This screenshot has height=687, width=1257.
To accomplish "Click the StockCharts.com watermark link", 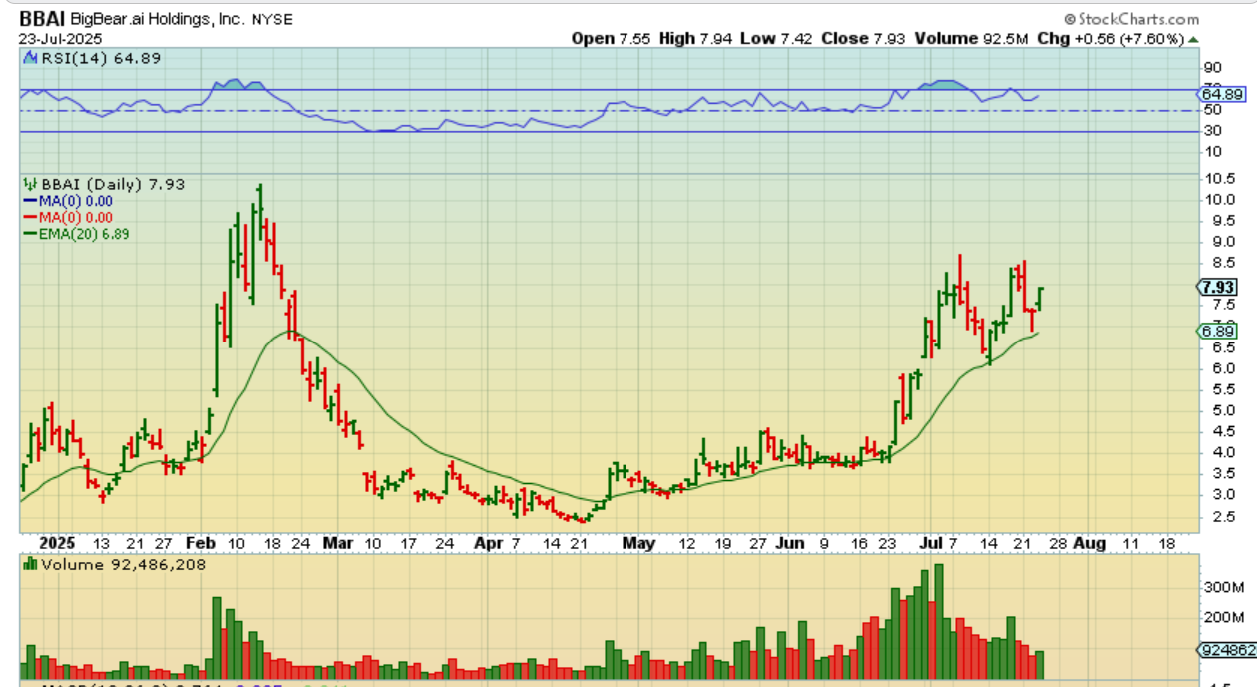I will (x=1131, y=19).
